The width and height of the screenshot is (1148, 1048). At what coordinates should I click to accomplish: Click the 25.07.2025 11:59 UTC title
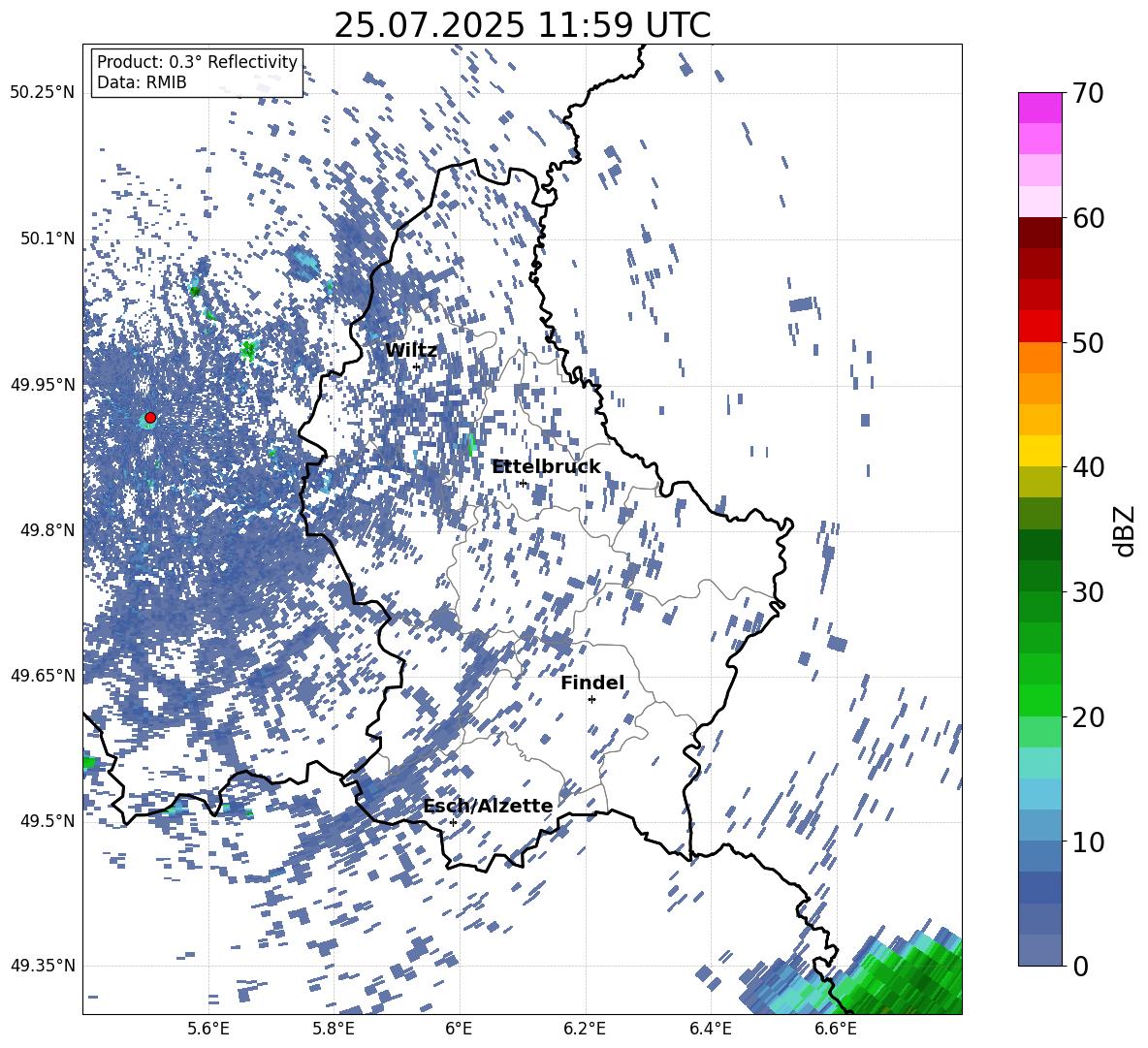523,25
